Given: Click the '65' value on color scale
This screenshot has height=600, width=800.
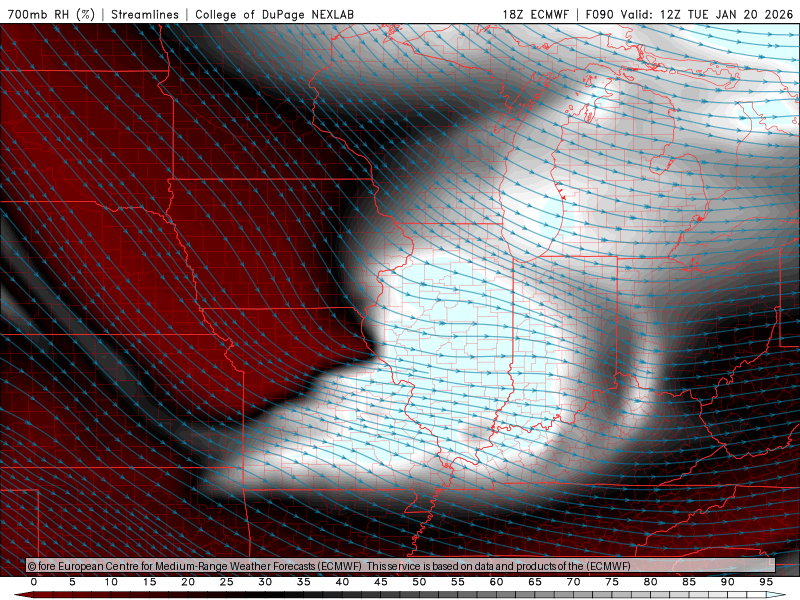Looking at the screenshot, I should (535, 582).
